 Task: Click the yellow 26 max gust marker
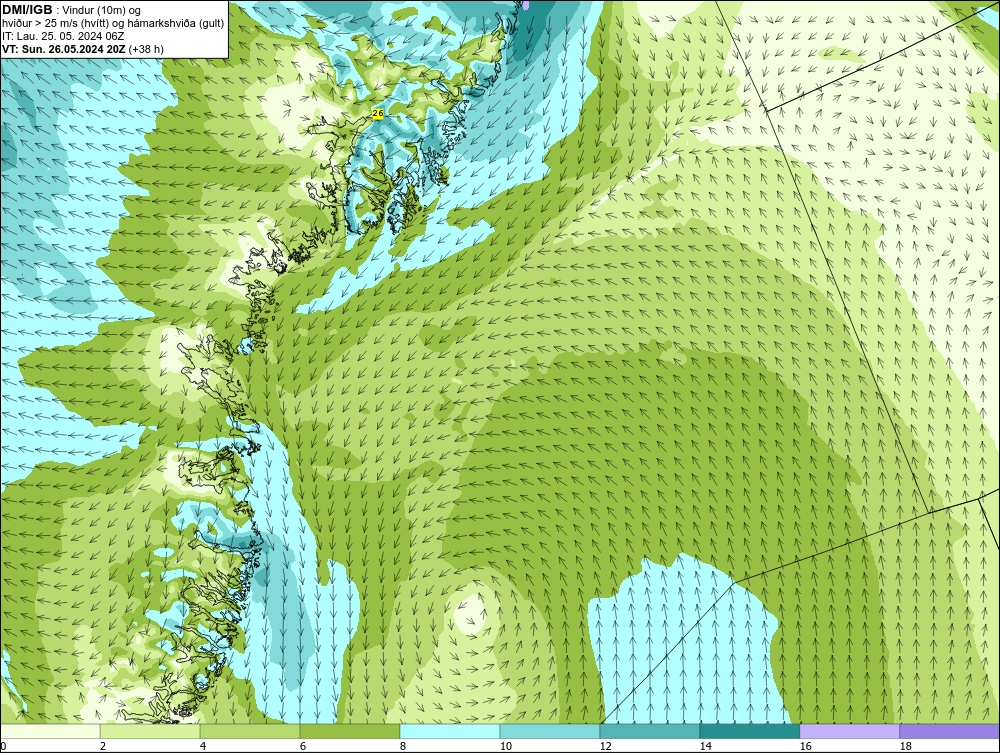coord(378,113)
